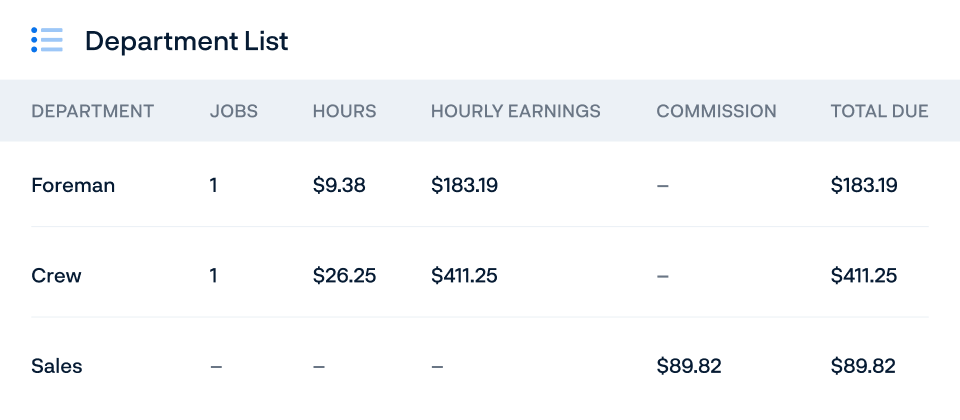Click the Sales commission amount $89.82
Viewport: 960px width, 420px height.
(689, 366)
